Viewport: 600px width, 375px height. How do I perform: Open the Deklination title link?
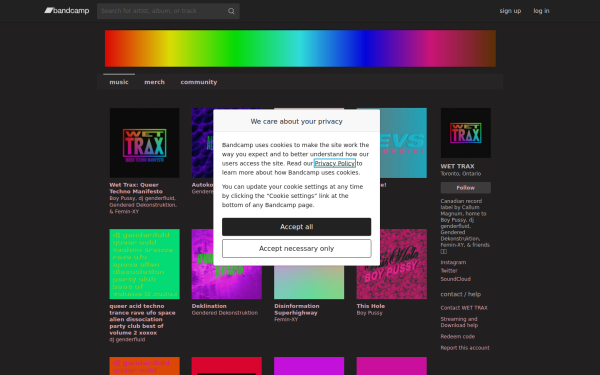[209, 306]
